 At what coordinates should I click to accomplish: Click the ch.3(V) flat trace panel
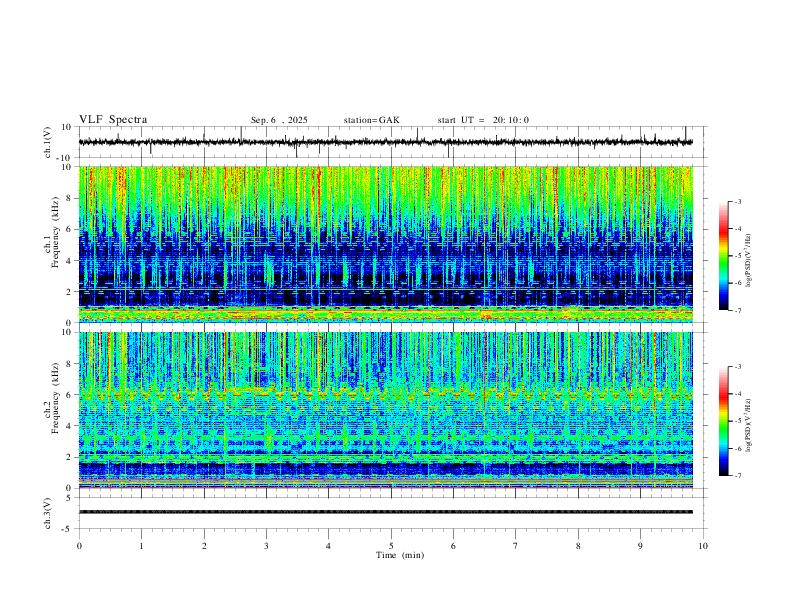pos(392,513)
